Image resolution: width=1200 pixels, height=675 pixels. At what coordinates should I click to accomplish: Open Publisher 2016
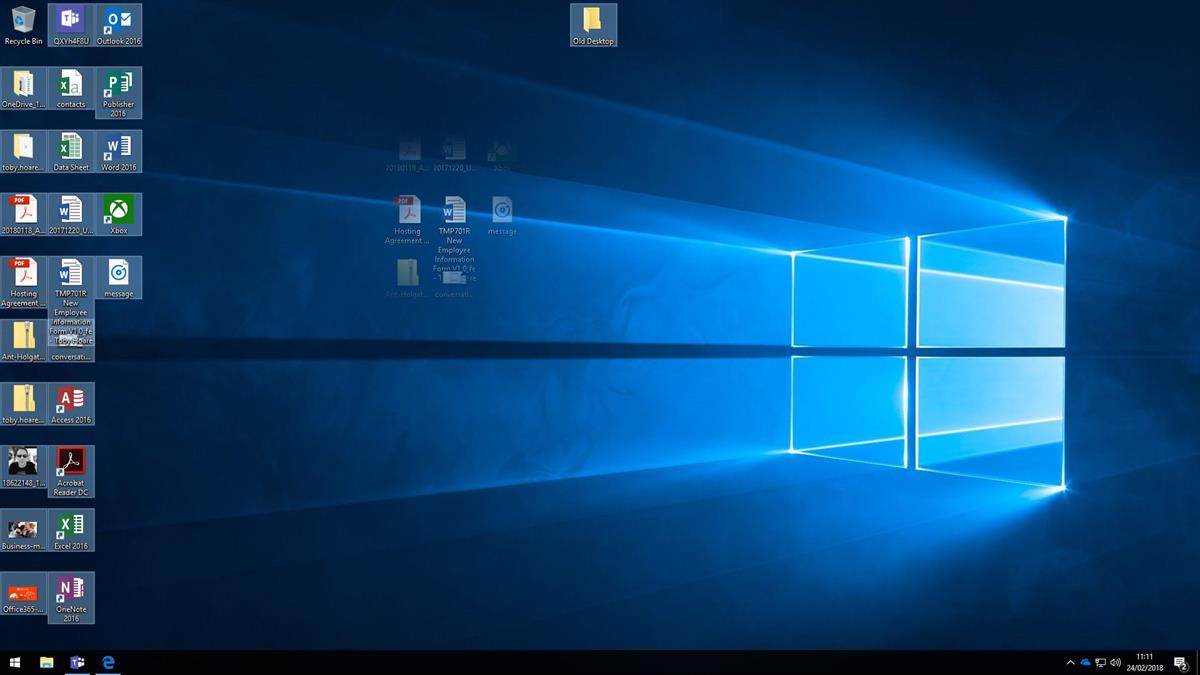[x=118, y=85]
